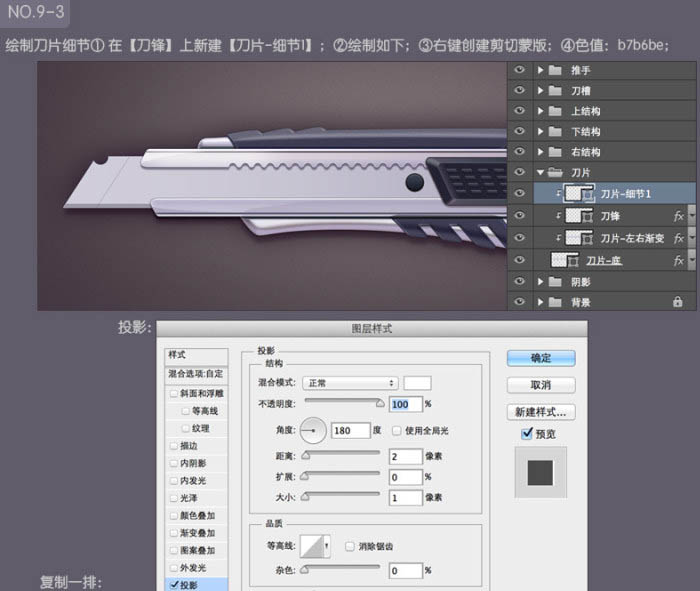
Task: Click the 取消 cancel button
Action: 541,385
